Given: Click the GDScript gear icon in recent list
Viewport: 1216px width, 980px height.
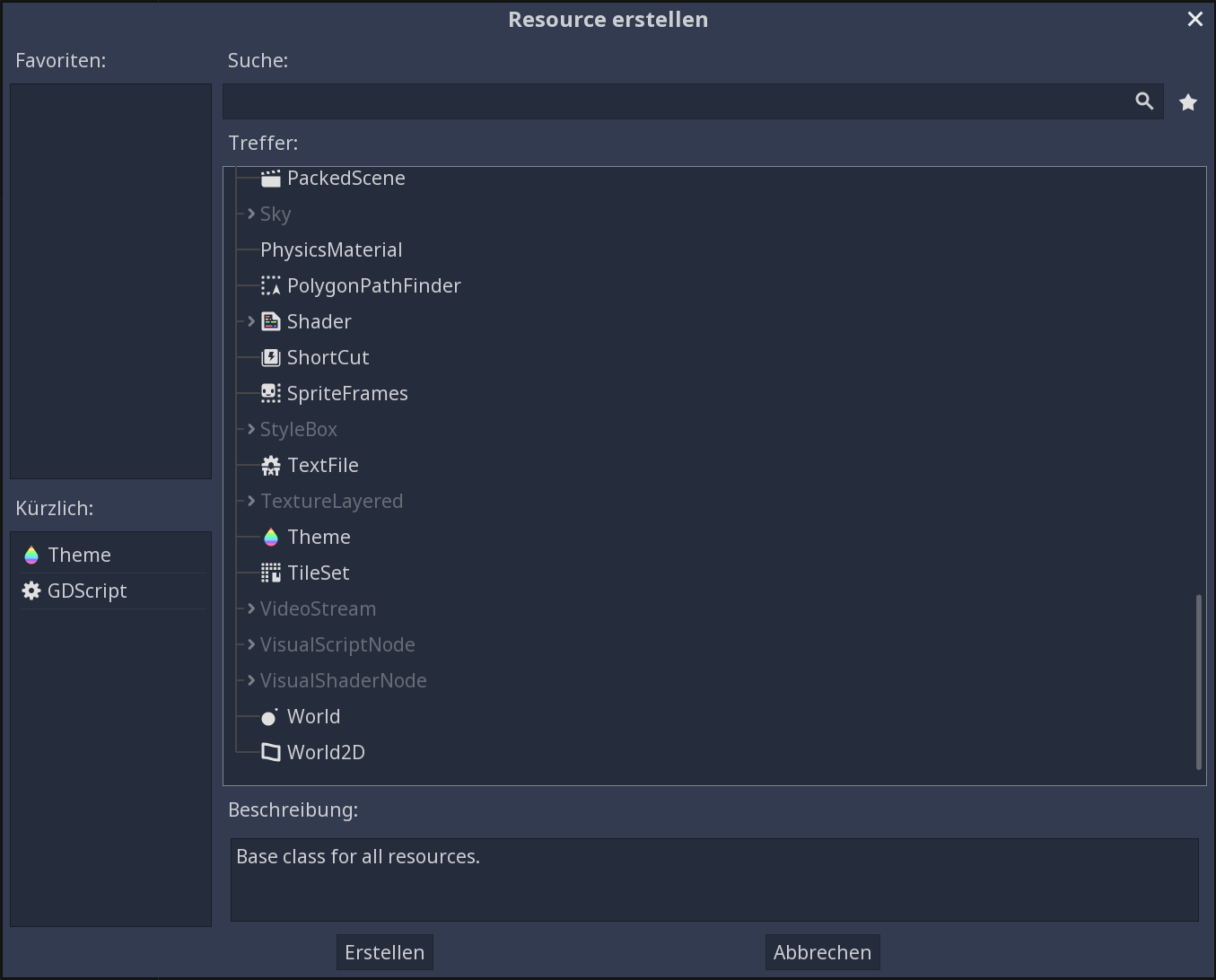Looking at the screenshot, I should 31,591.
